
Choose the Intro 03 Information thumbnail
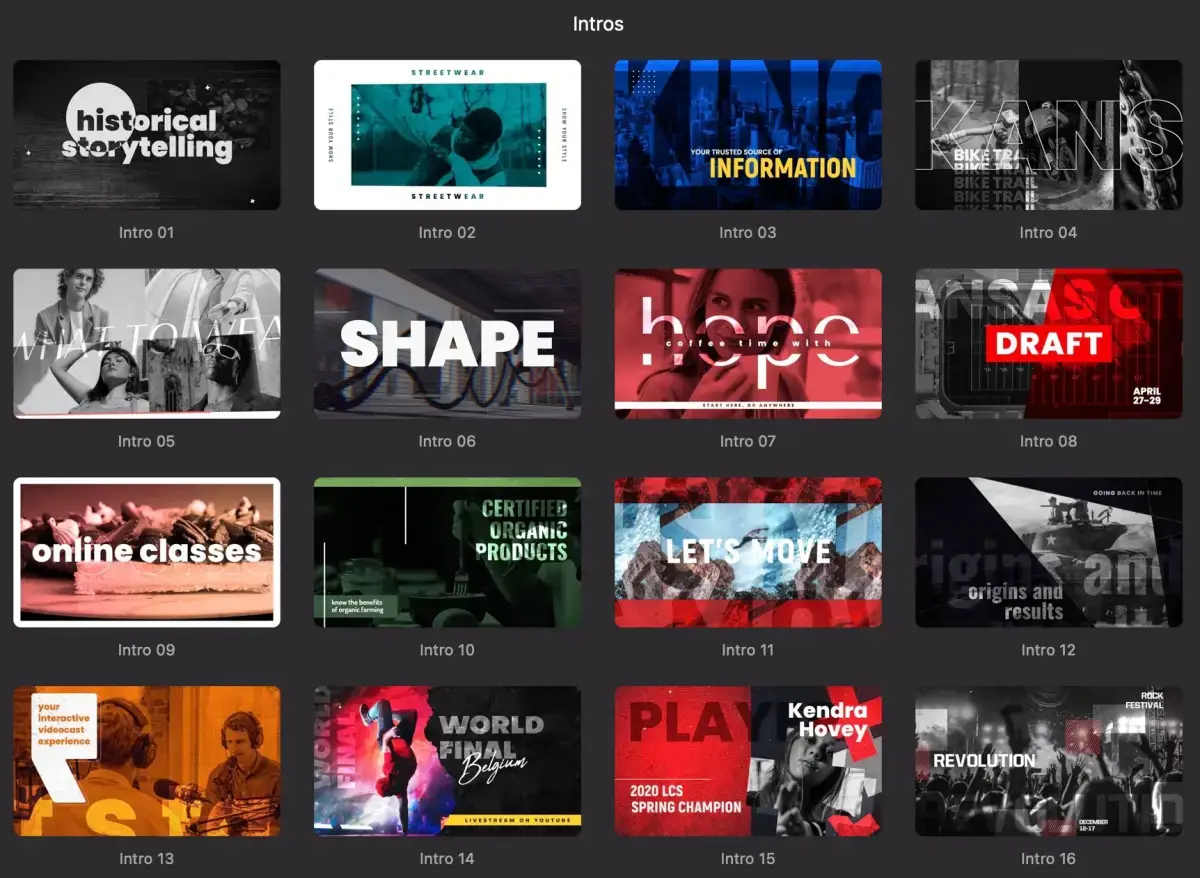pyautogui.click(x=748, y=135)
